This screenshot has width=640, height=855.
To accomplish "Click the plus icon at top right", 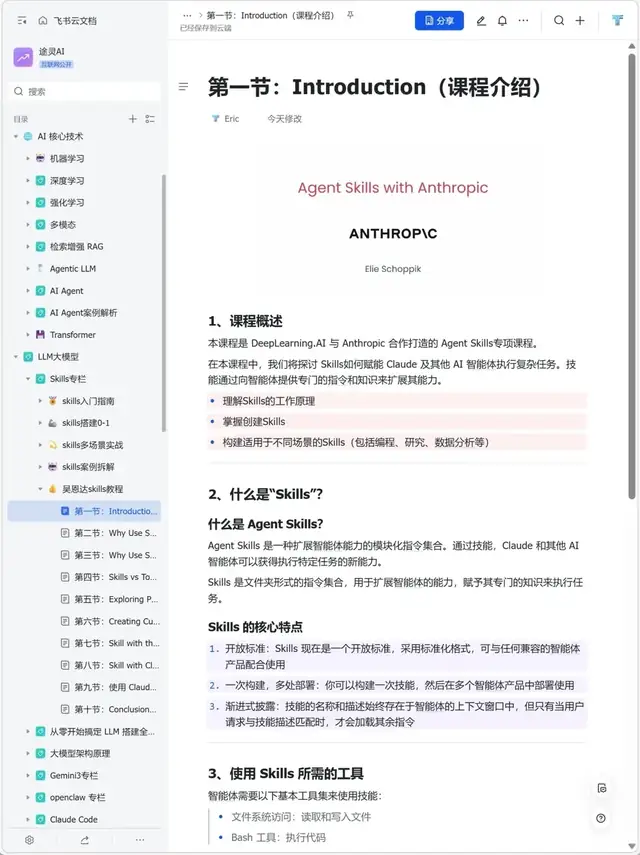I will pyautogui.click(x=580, y=21).
